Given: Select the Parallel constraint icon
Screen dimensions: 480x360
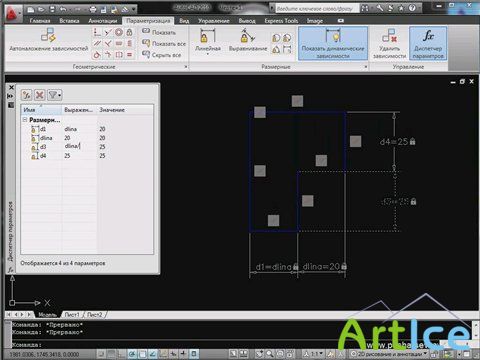Looking at the screenshot, I should pyautogui.click(x=97, y=43).
